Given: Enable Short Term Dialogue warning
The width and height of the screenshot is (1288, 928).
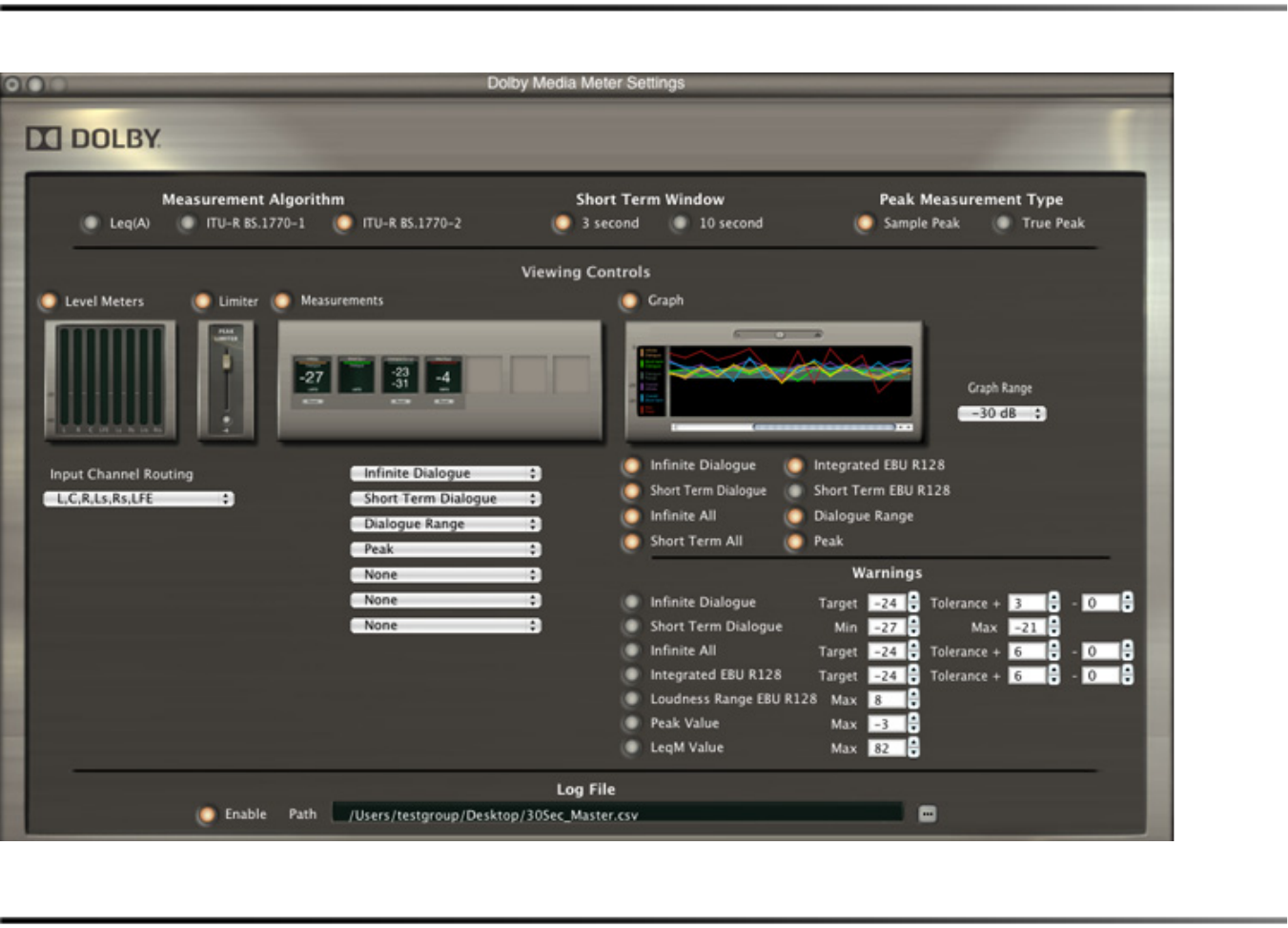Looking at the screenshot, I should (x=631, y=627).
